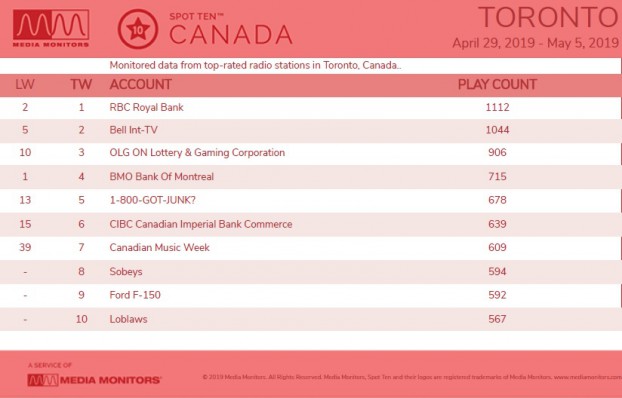Click the CANADA heading text
The width and height of the screenshot is (622, 398).
point(231,35)
